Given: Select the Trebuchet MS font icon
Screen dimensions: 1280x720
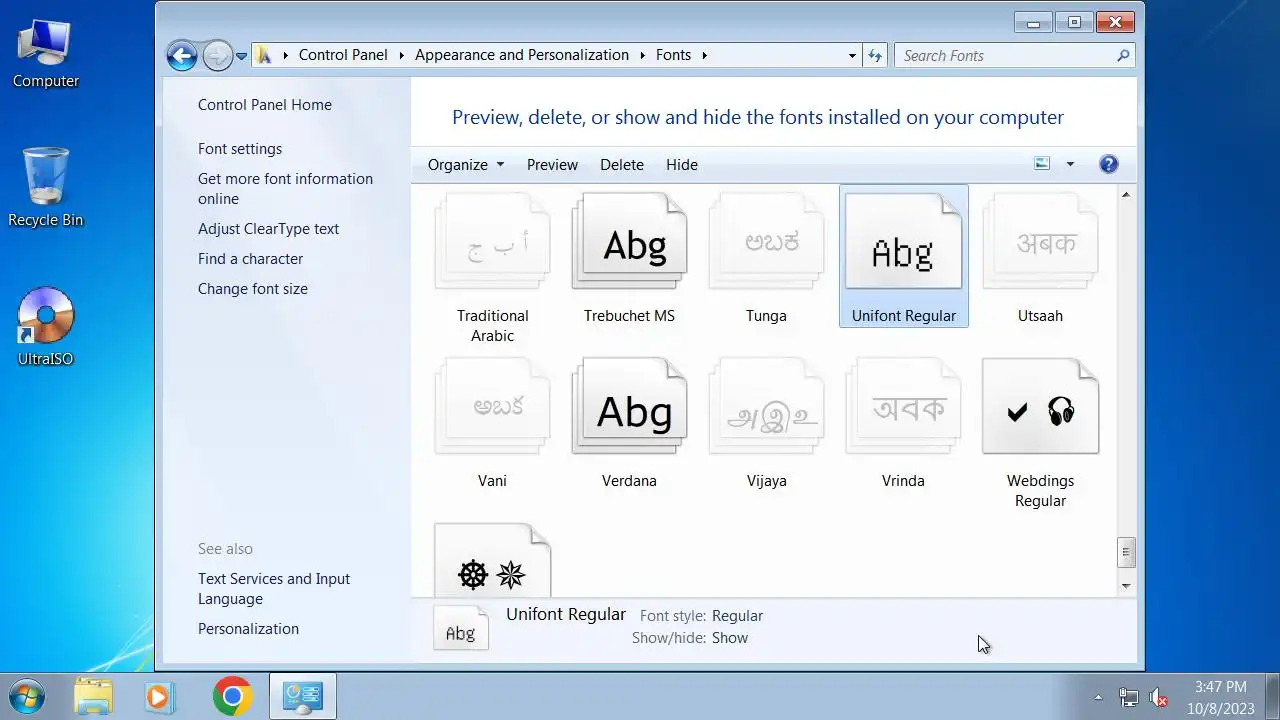Looking at the screenshot, I should pyautogui.click(x=629, y=243).
